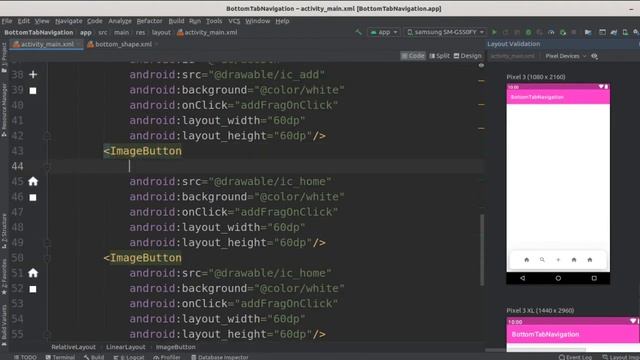Open the Navigate menu
This screenshot has height=360, width=640.
(69, 21)
